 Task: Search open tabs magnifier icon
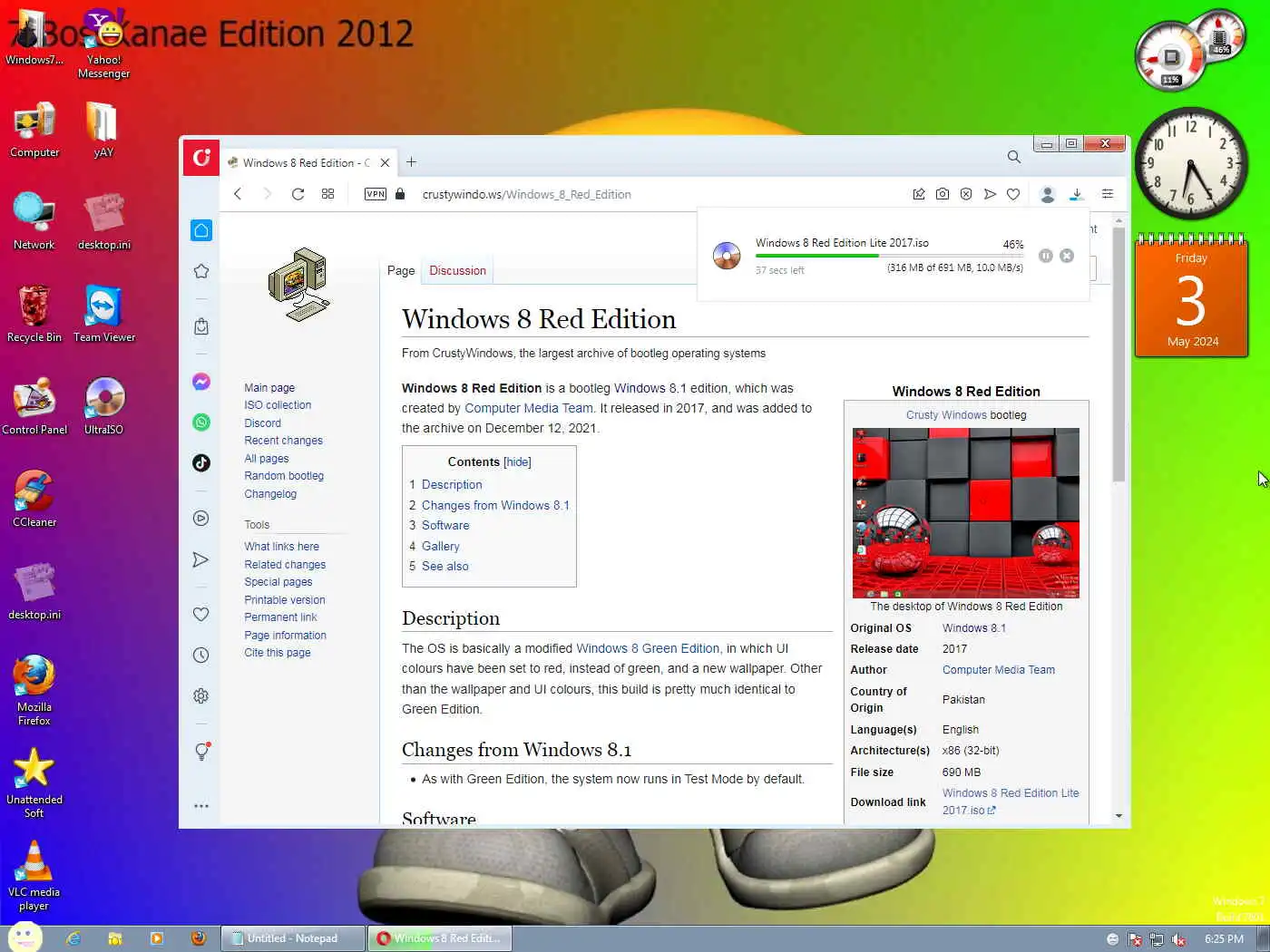pos(1014,157)
